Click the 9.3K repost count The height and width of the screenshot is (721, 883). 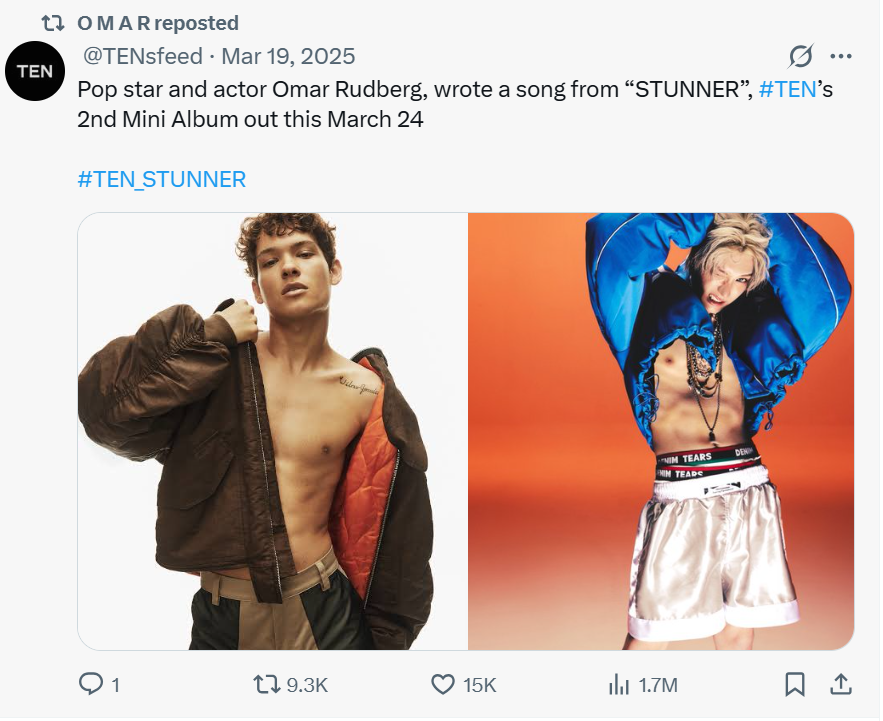[x=307, y=685]
